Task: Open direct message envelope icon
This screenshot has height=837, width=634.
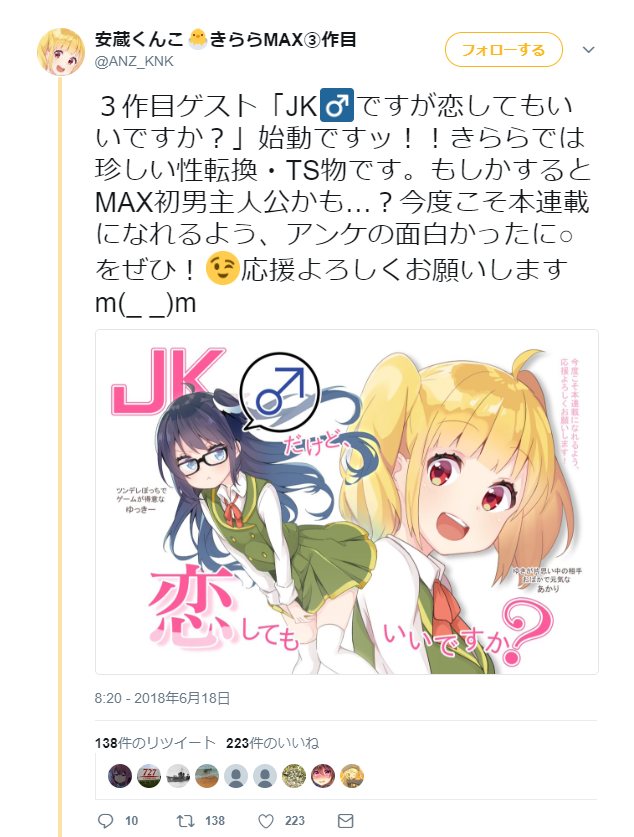Action: tap(346, 820)
